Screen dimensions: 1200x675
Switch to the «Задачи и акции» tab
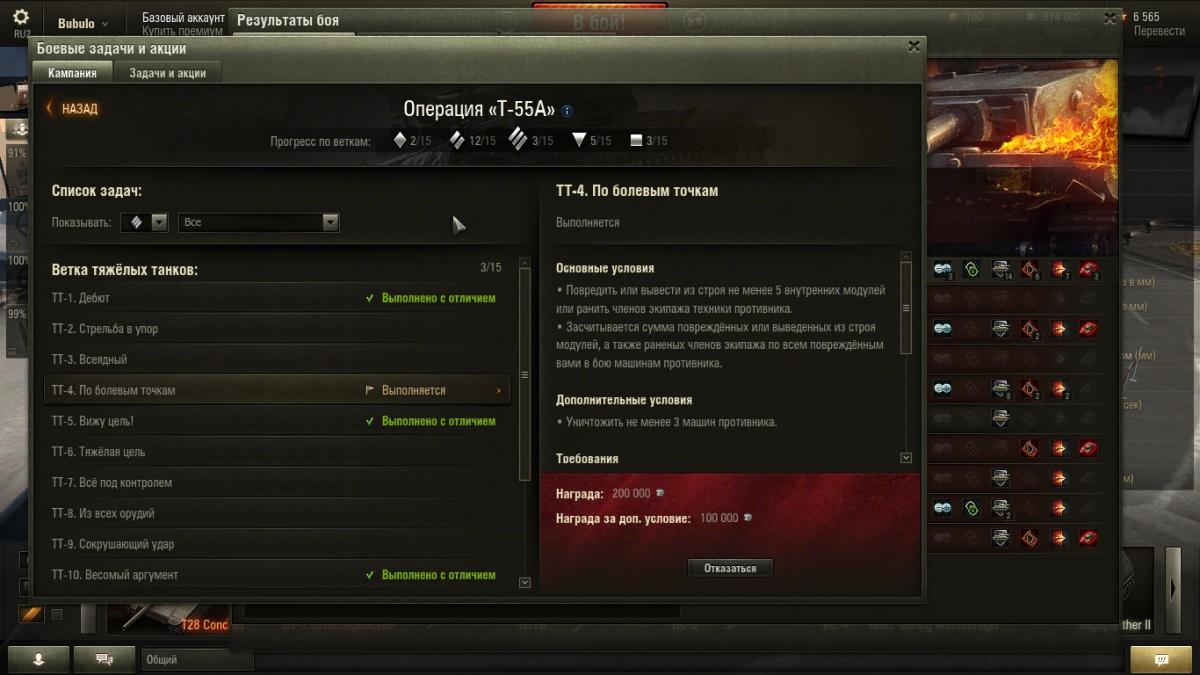click(167, 73)
